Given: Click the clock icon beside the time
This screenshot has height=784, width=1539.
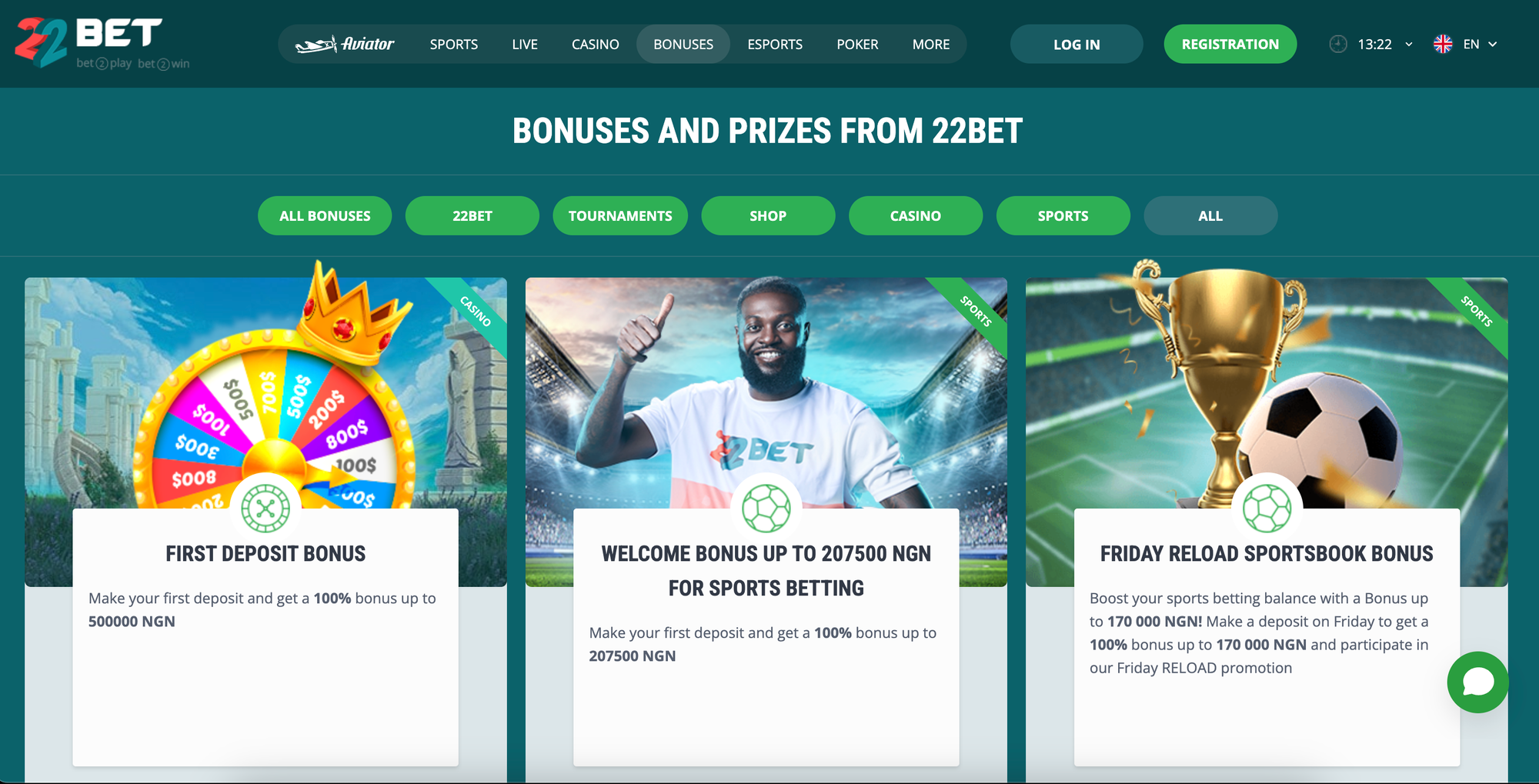Looking at the screenshot, I should pos(1338,44).
